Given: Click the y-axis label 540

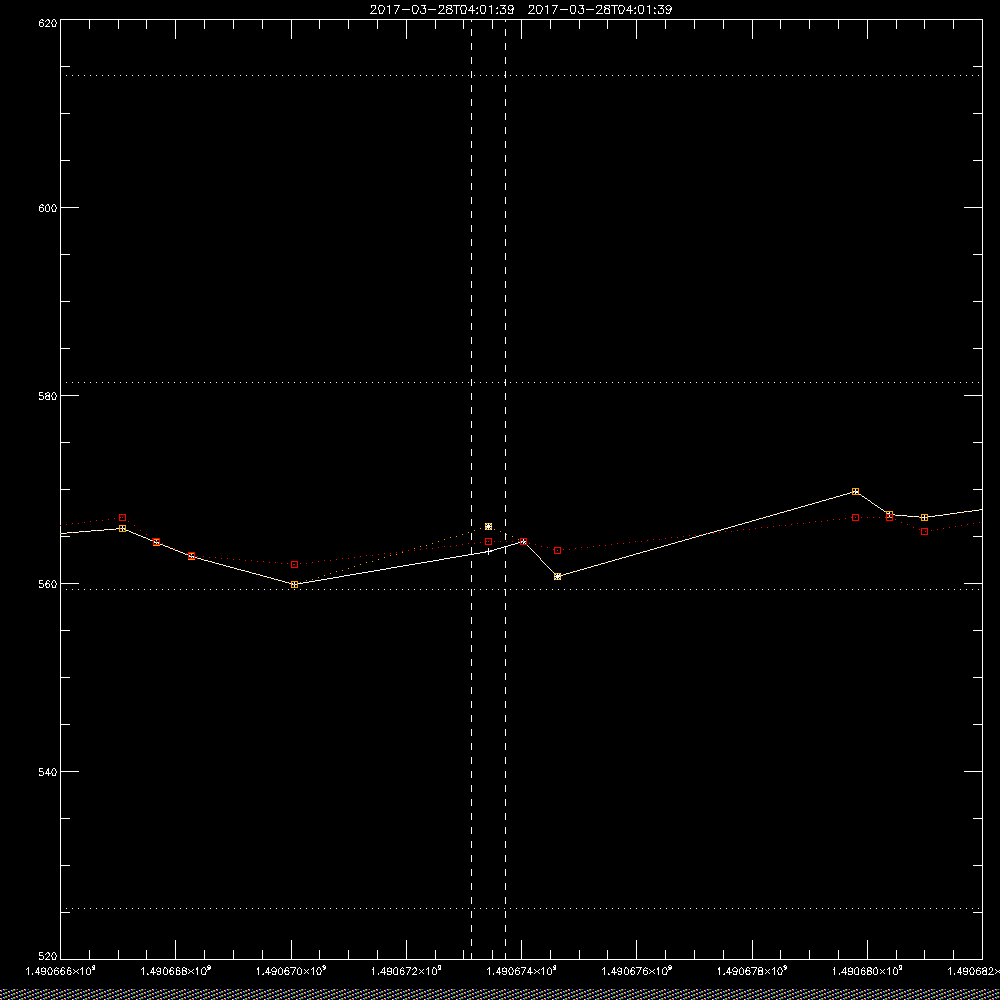Looking at the screenshot, I should pos(48,772).
